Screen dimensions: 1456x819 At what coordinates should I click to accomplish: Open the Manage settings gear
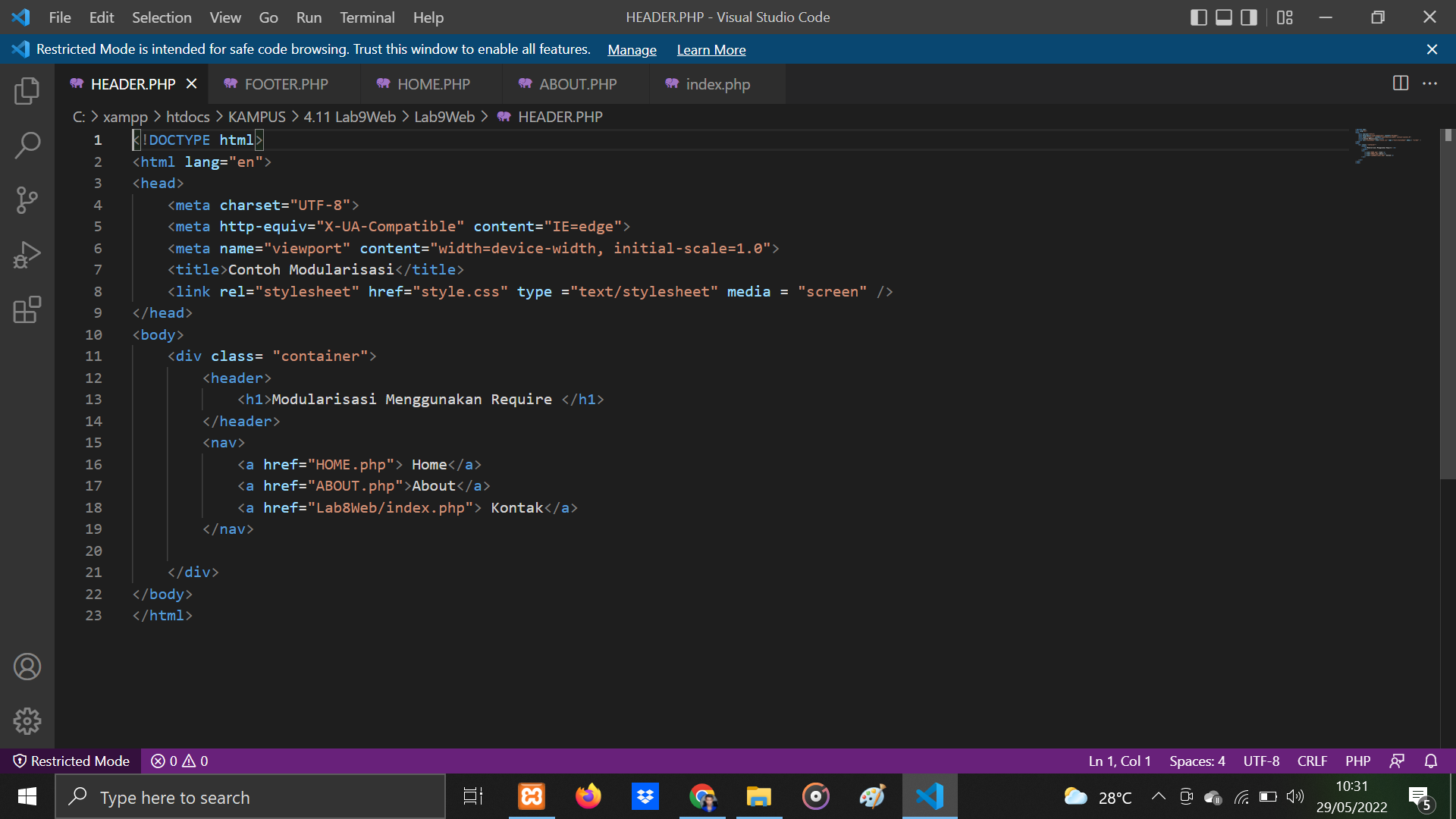27,721
